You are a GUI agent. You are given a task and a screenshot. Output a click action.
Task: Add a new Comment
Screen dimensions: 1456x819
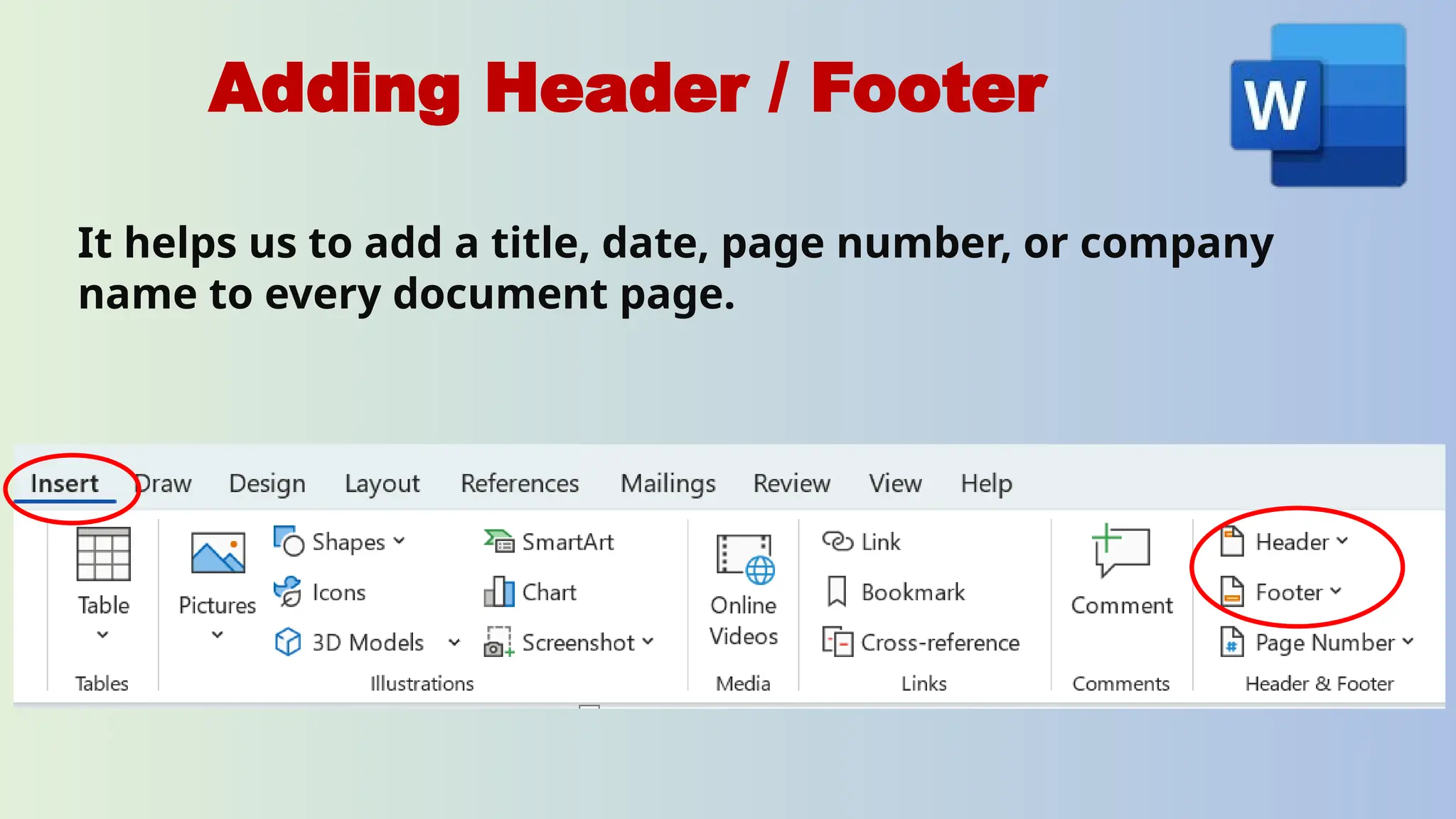1122,570
